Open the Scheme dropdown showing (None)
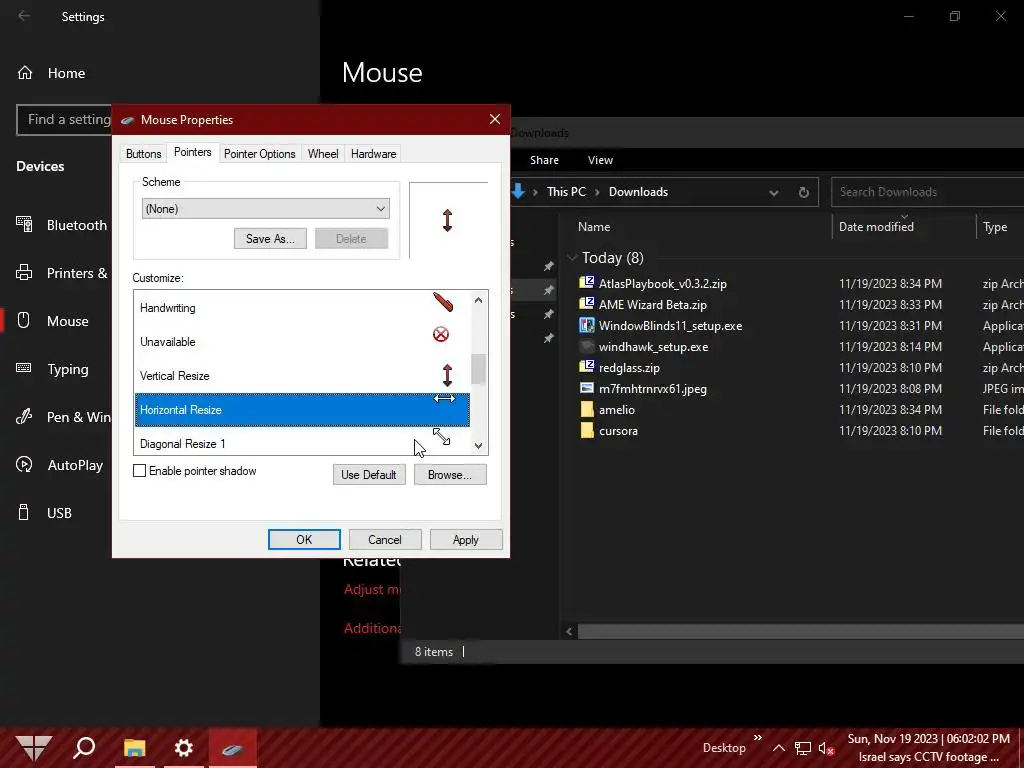The image size is (1024, 768). tap(266, 208)
